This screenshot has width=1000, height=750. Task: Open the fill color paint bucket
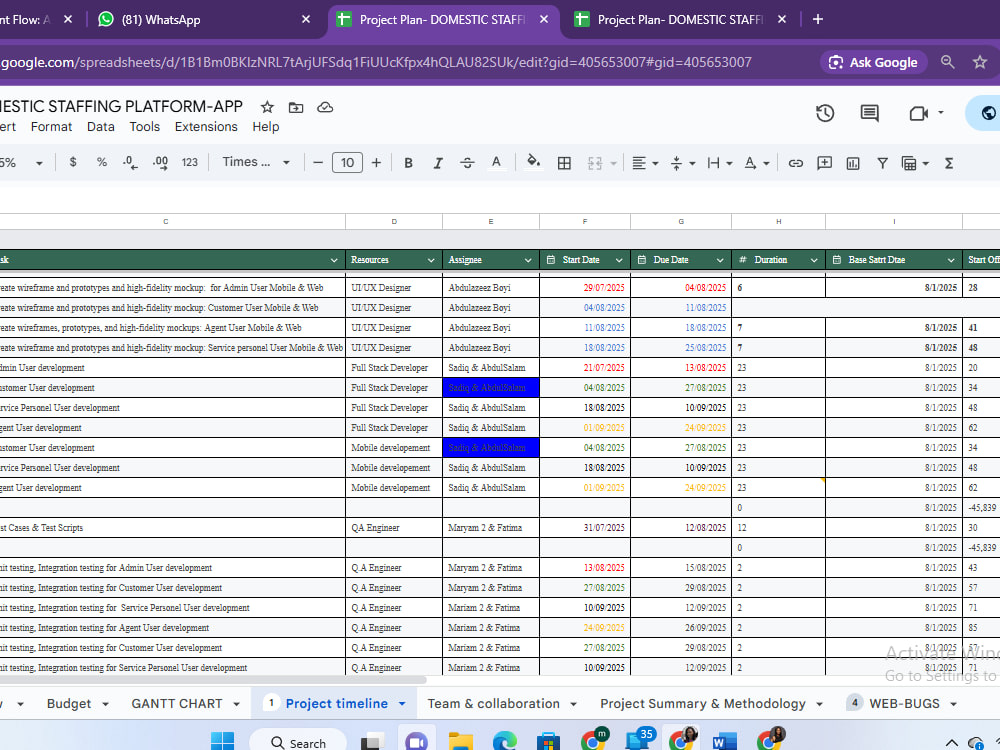pyautogui.click(x=533, y=163)
